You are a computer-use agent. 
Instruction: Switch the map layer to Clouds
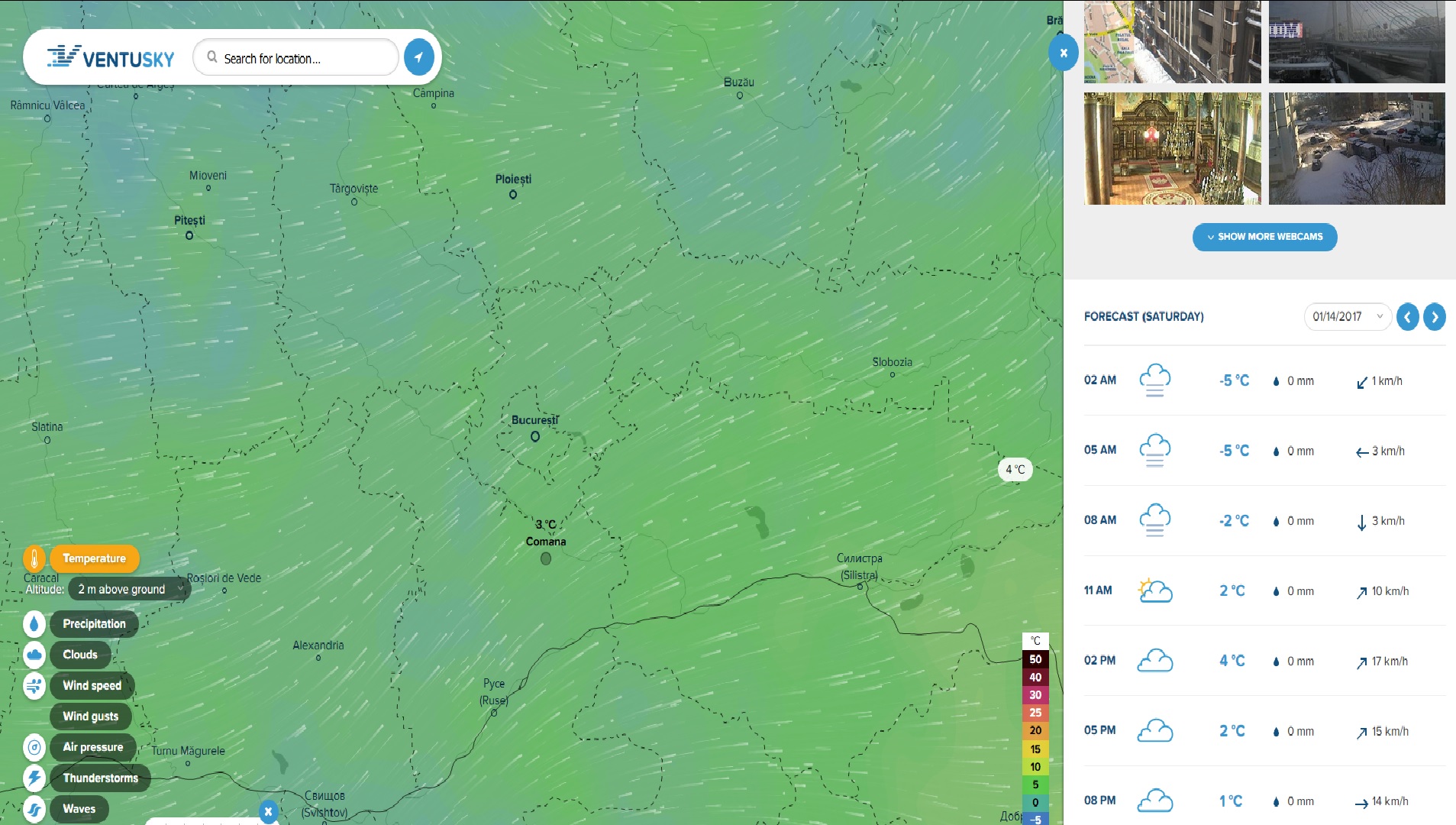[80, 655]
